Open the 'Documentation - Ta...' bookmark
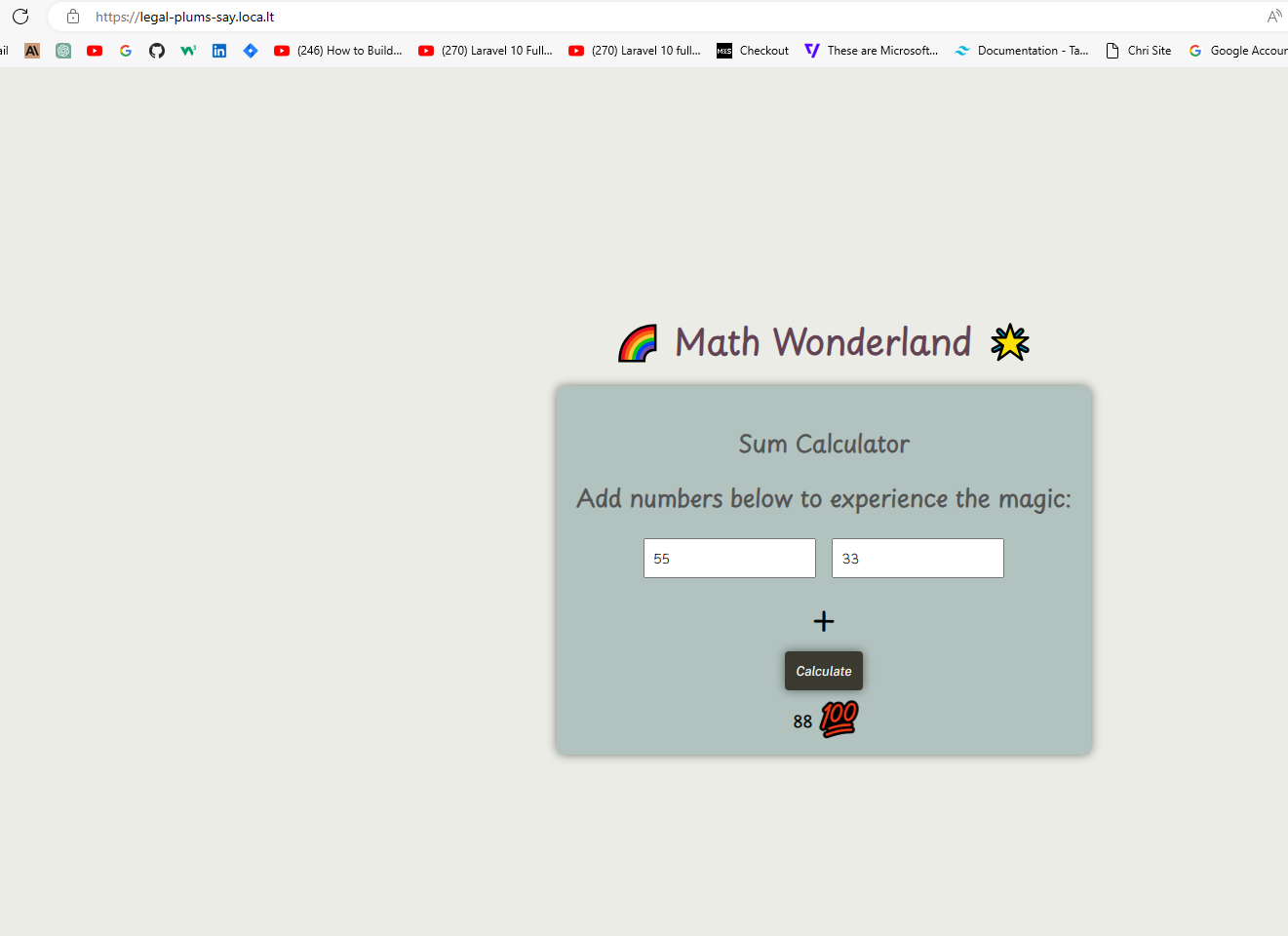This screenshot has height=936, width=1288. tap(1022, 51)
